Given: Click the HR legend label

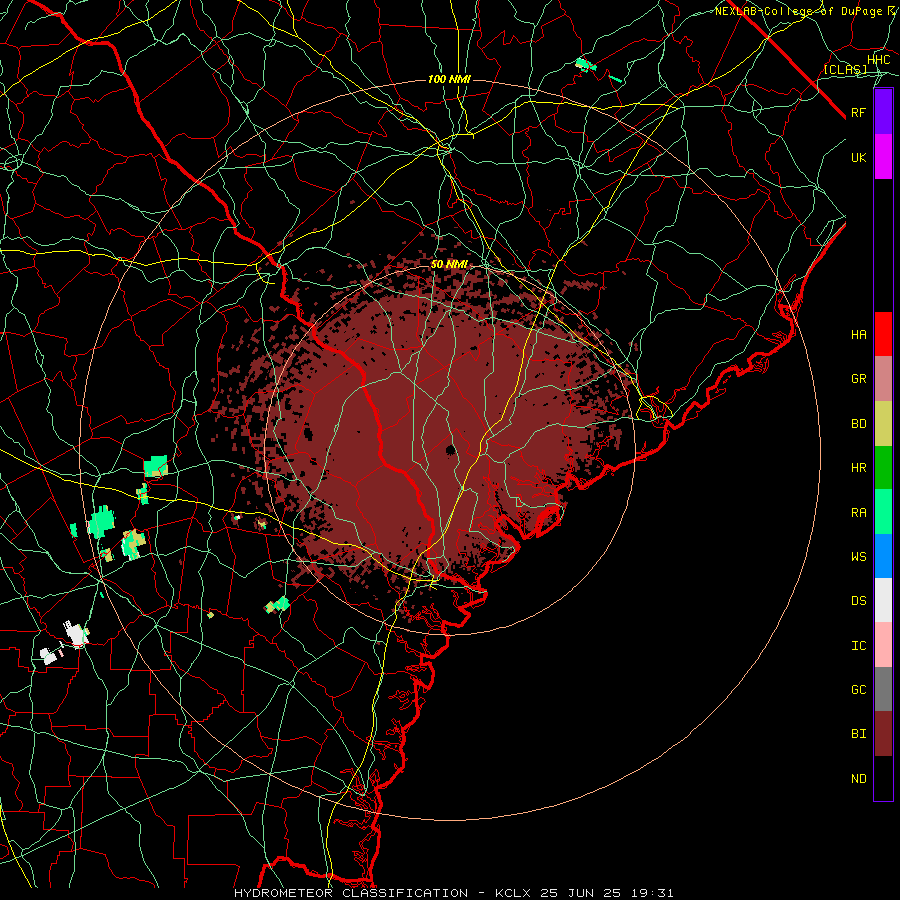Looking at the screenshot, I should pos(859,468).
